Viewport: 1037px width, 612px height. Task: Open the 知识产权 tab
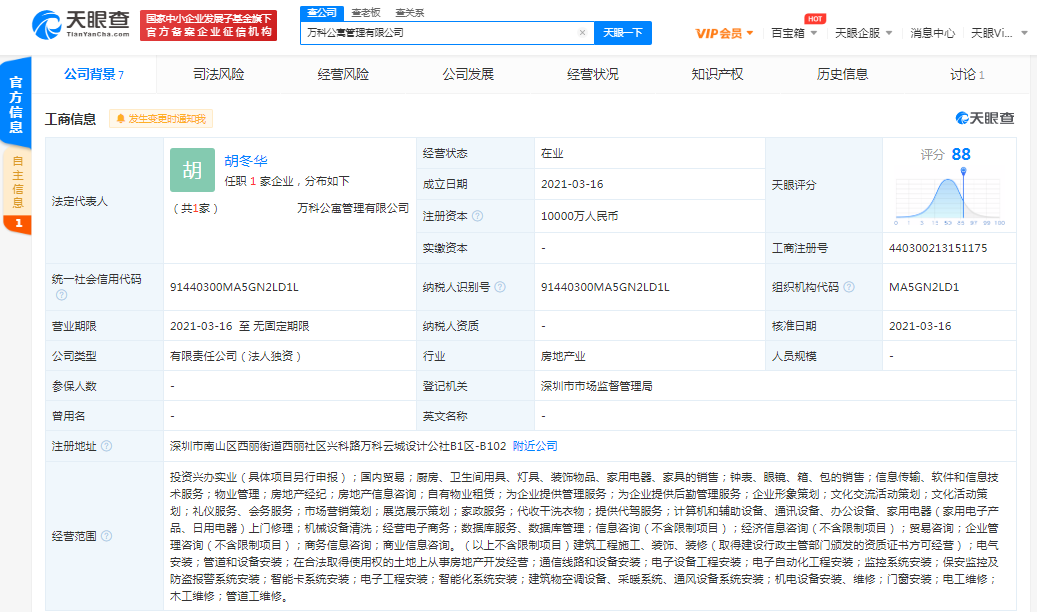[x=717, y=75]
